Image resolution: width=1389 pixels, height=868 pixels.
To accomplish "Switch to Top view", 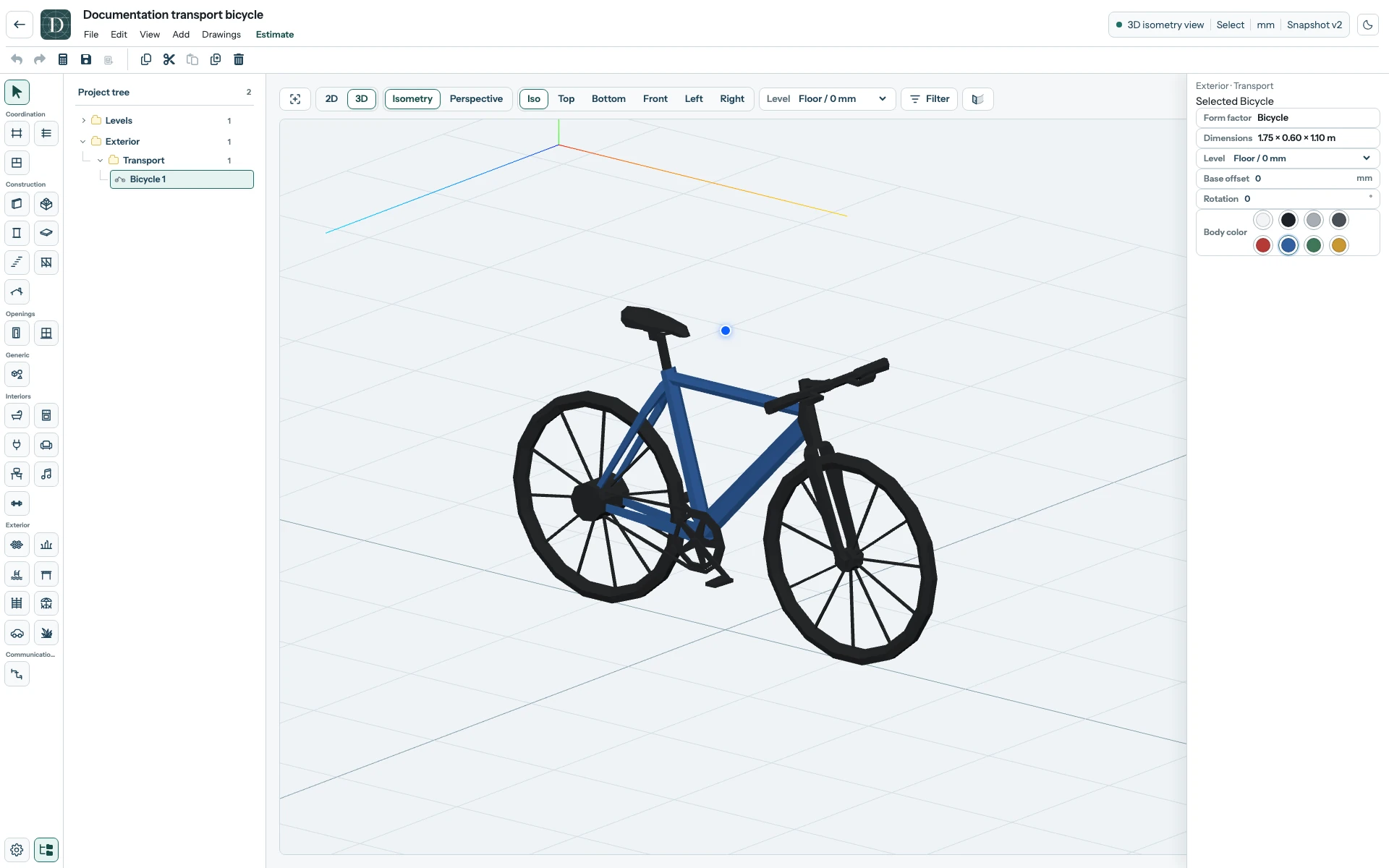I will pyautogui.click(x=566, y=99).
